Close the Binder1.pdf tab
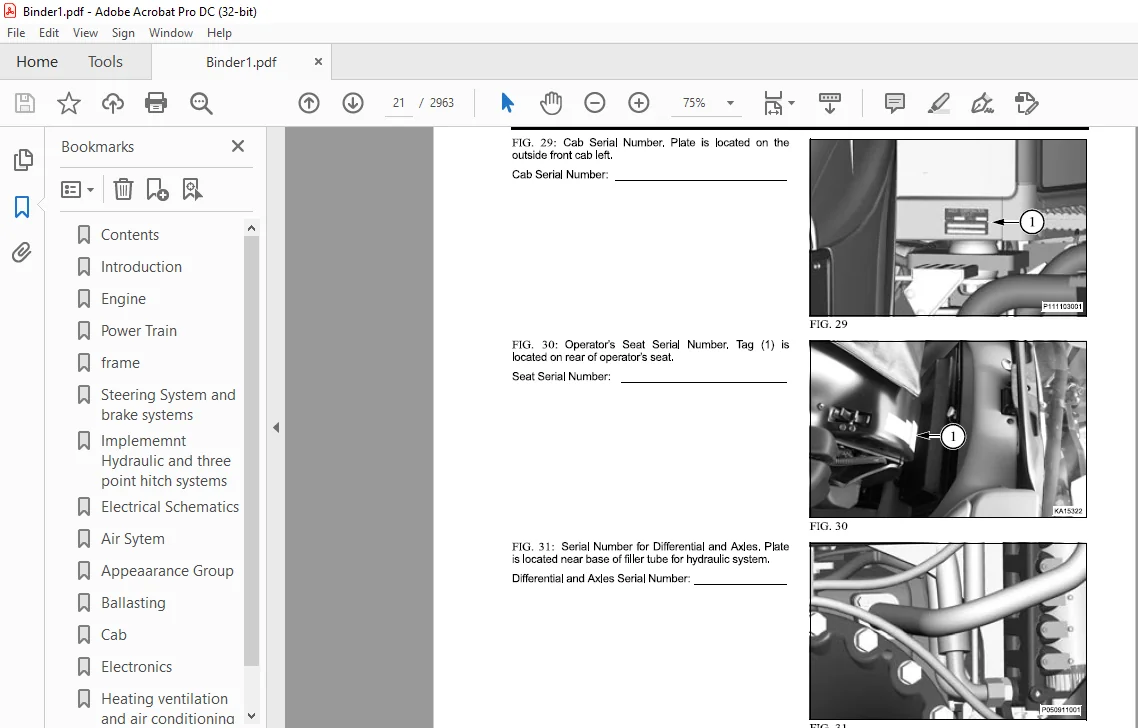Viewport: 1138px width, 728px height. (318, 62)
